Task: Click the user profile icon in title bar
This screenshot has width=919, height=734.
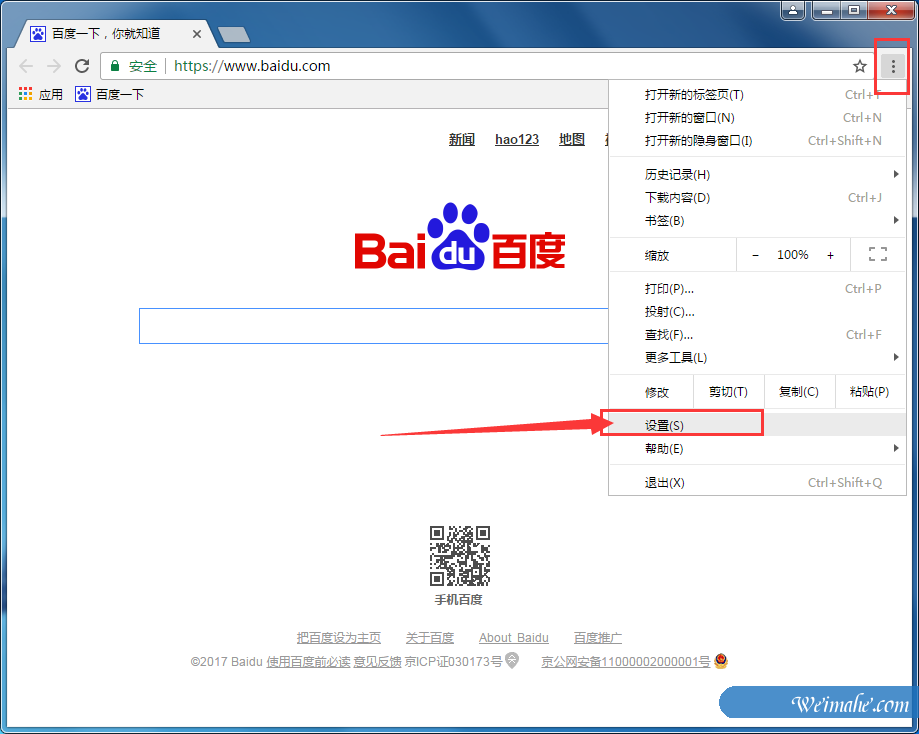Action: click(x=795, y=10)
